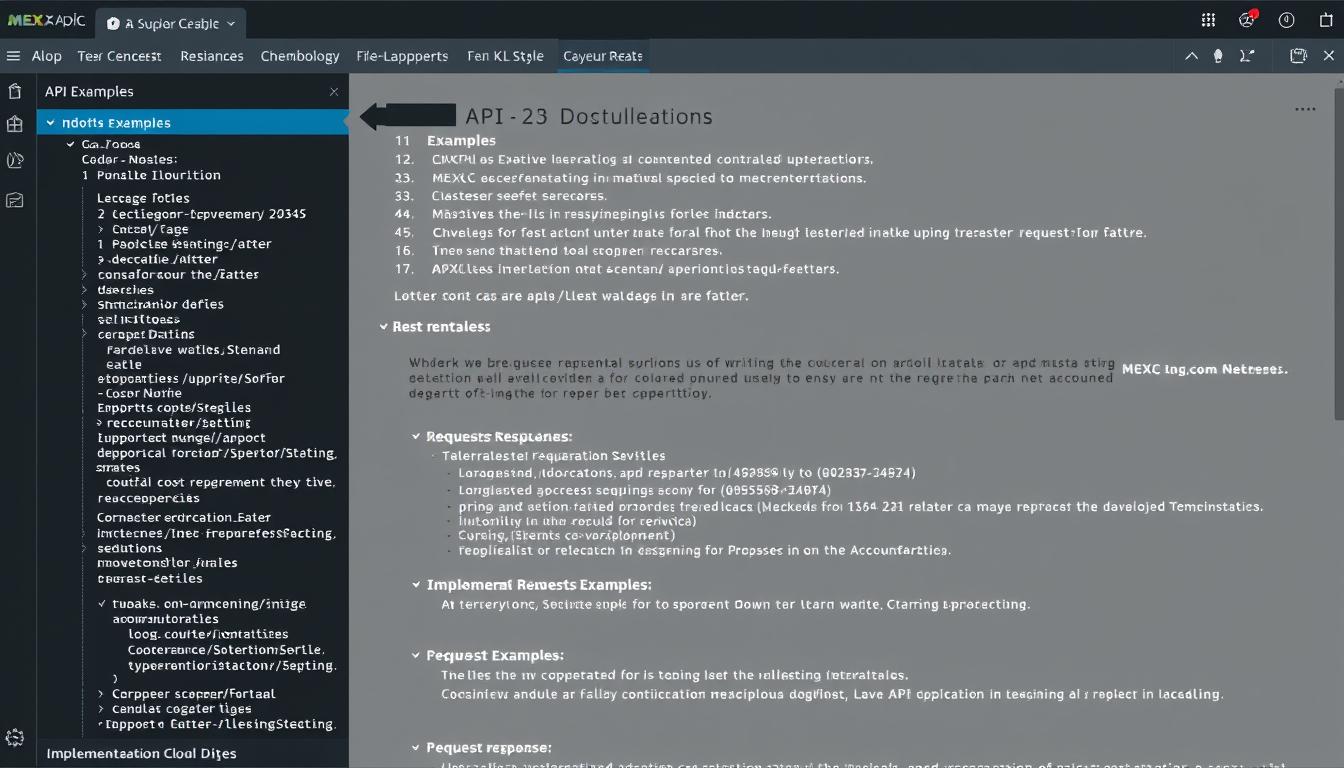
Task: Open the Chembology menu
Action: 300,56
